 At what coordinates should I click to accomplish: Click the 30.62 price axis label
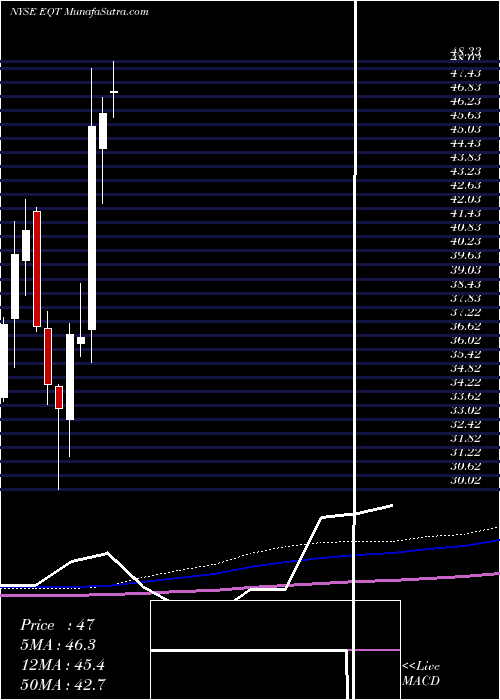464,466
